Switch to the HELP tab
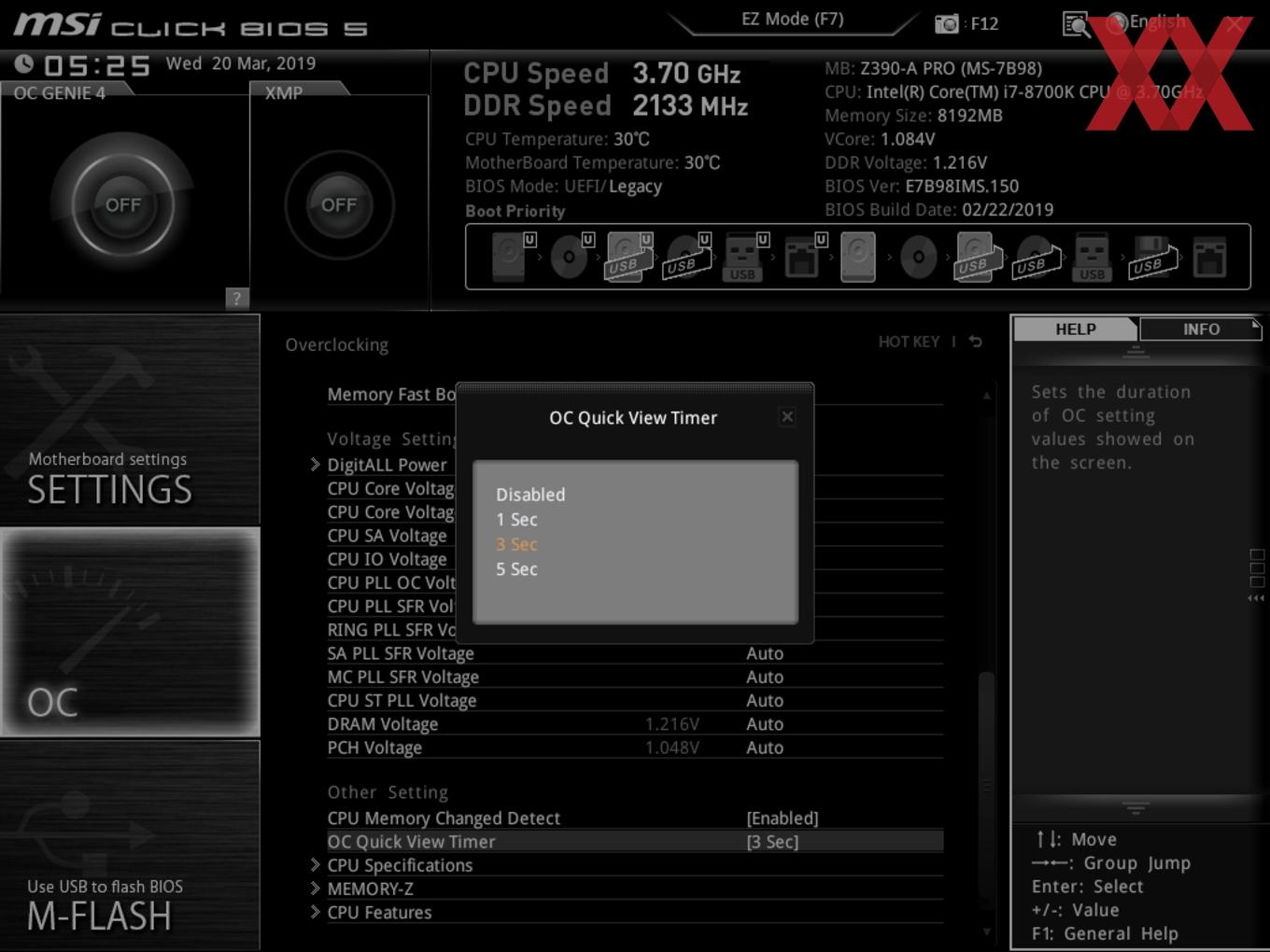The image size is (1270, 952). coord(1075,329)
